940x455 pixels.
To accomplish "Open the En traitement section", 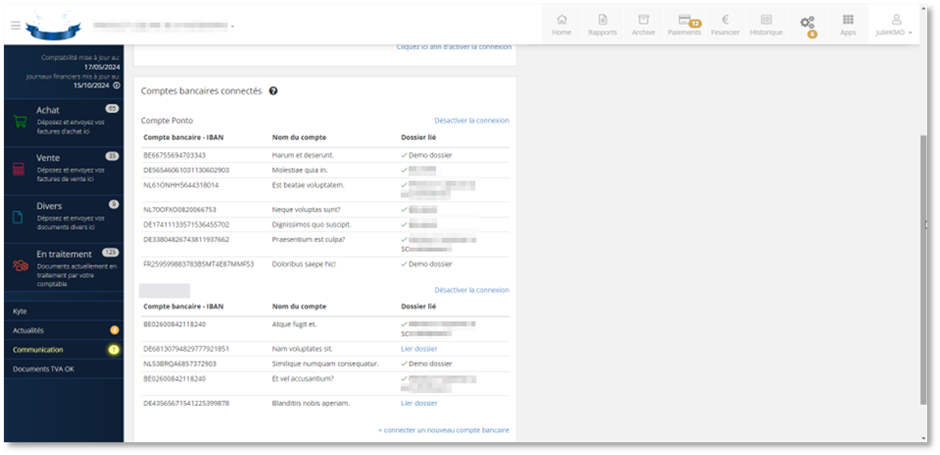I will [64, 267].
